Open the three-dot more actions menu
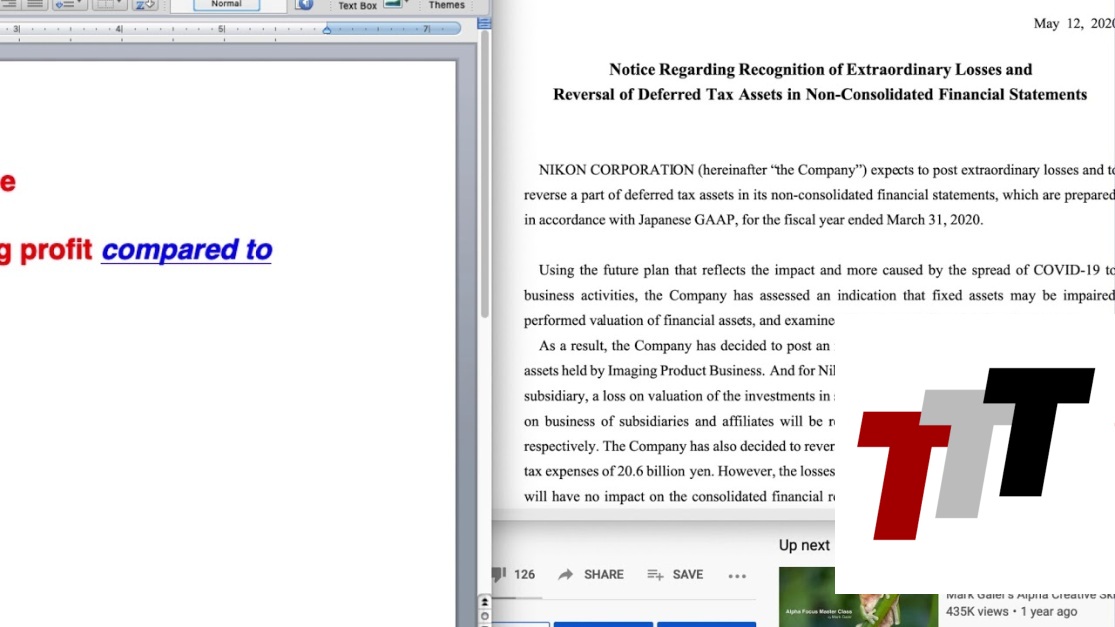The image size is (1115, 627). click(737, 575)
